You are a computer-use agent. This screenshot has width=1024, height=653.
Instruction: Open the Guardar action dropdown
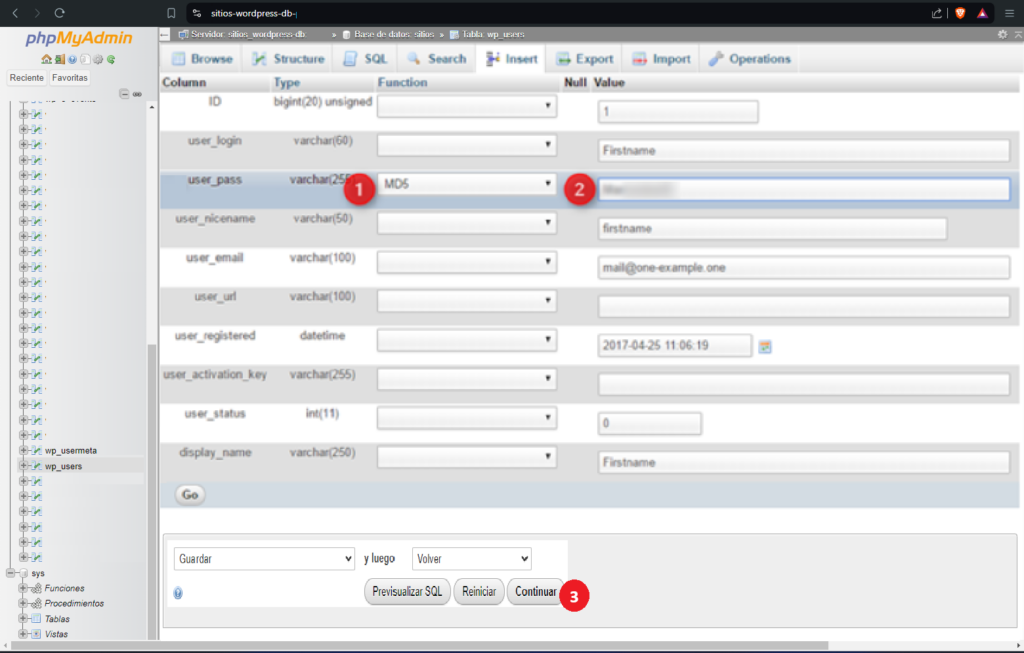point(264,559)
